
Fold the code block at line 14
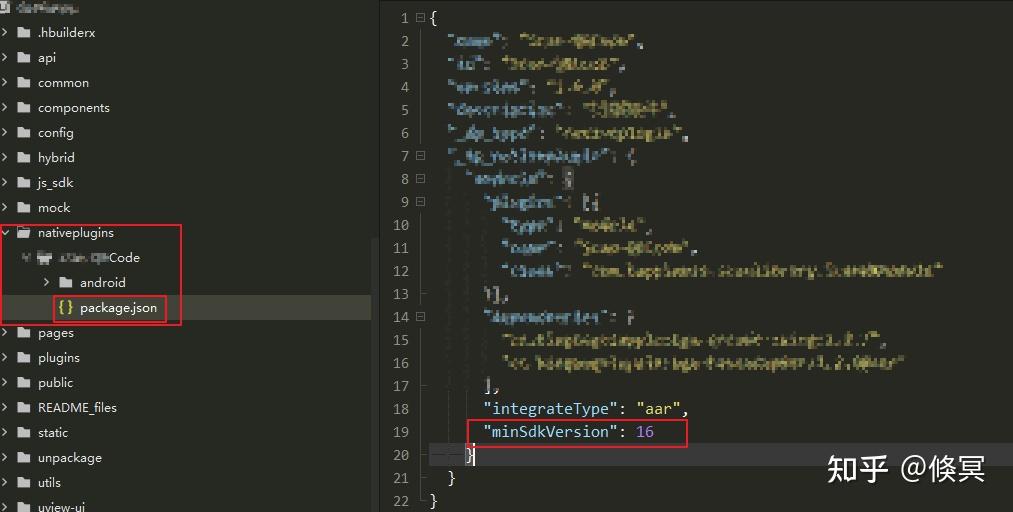click(420, 316)
